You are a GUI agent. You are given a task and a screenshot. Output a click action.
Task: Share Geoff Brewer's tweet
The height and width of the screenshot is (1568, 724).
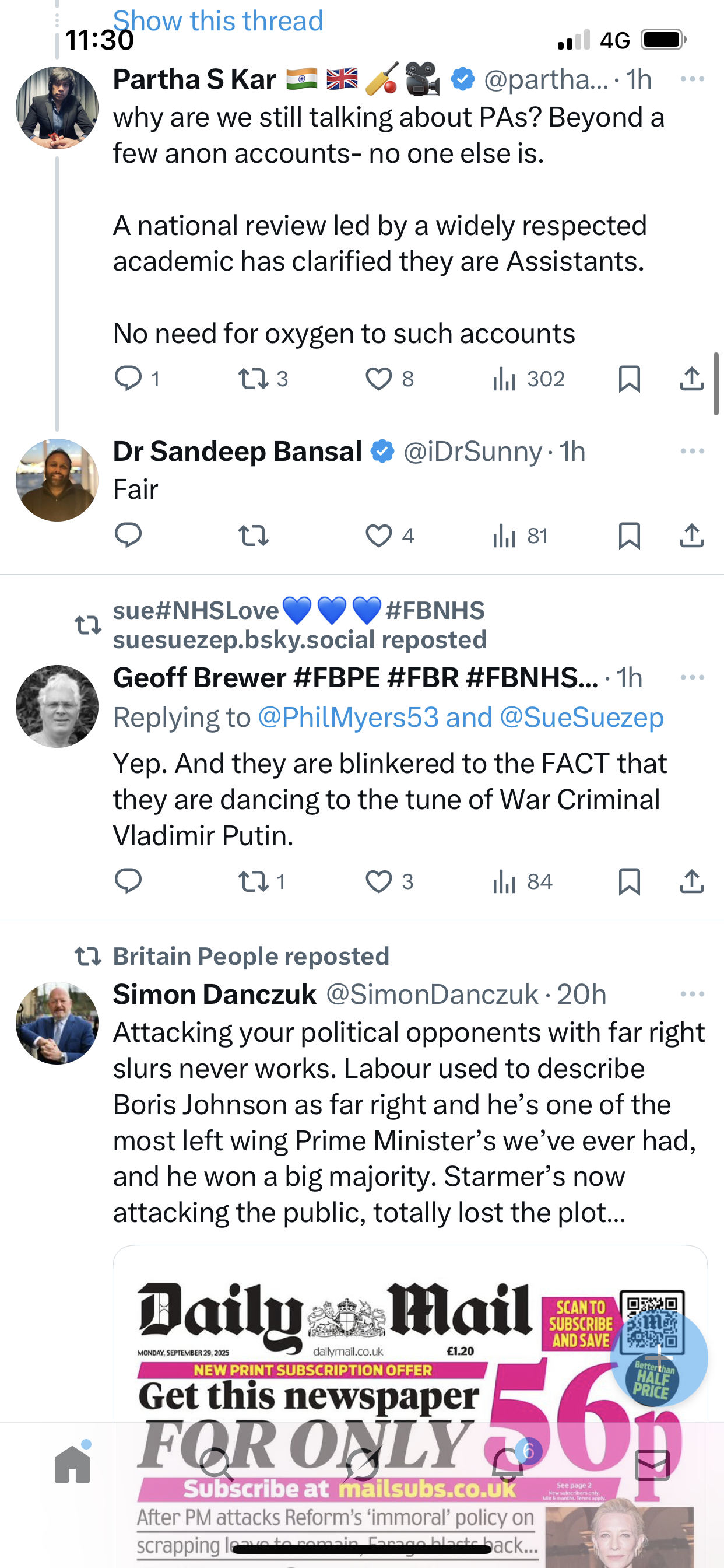[x=692, y=881]
